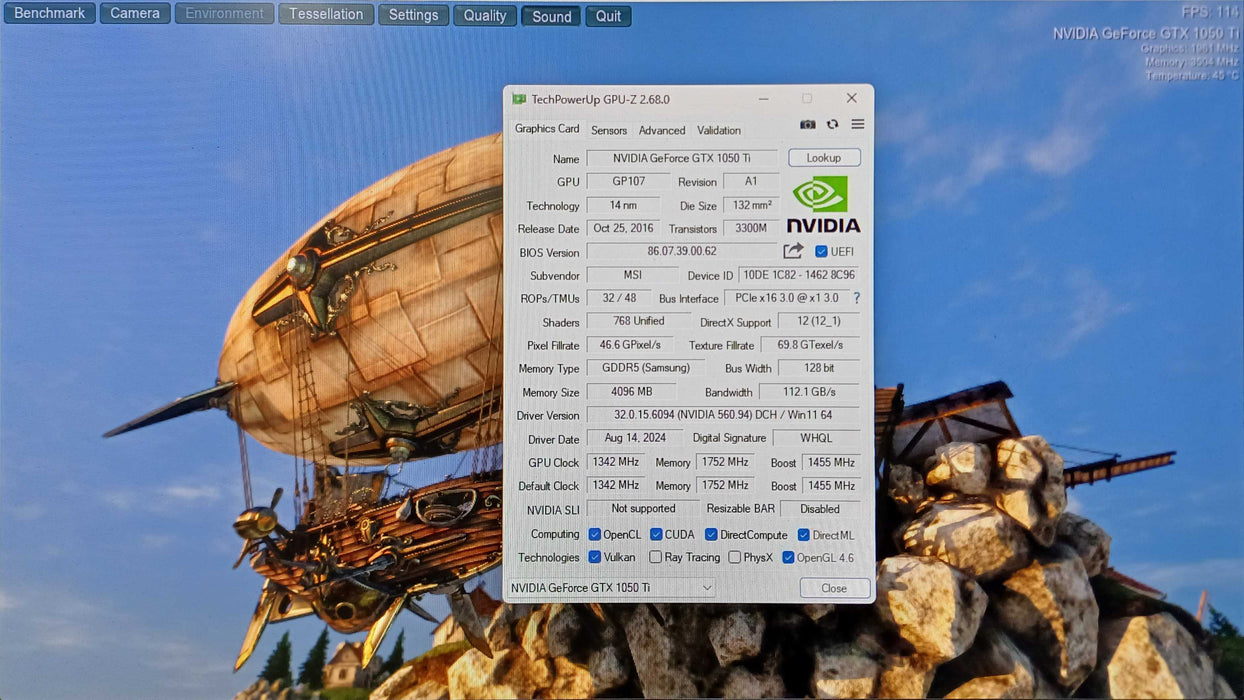Take a GPU-Z screenshot with camera icon

point(808,125)
